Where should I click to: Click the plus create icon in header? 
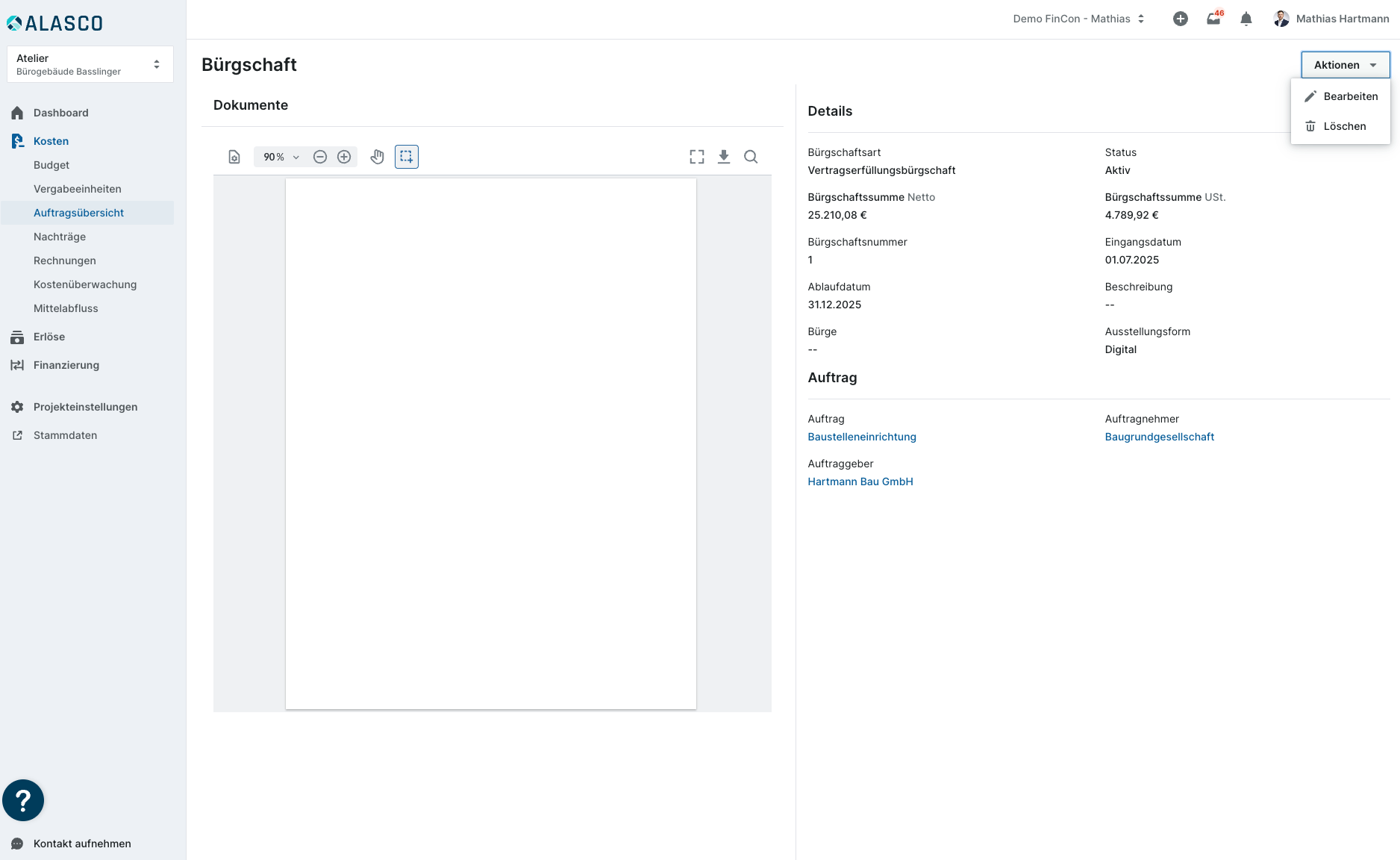1181,19
